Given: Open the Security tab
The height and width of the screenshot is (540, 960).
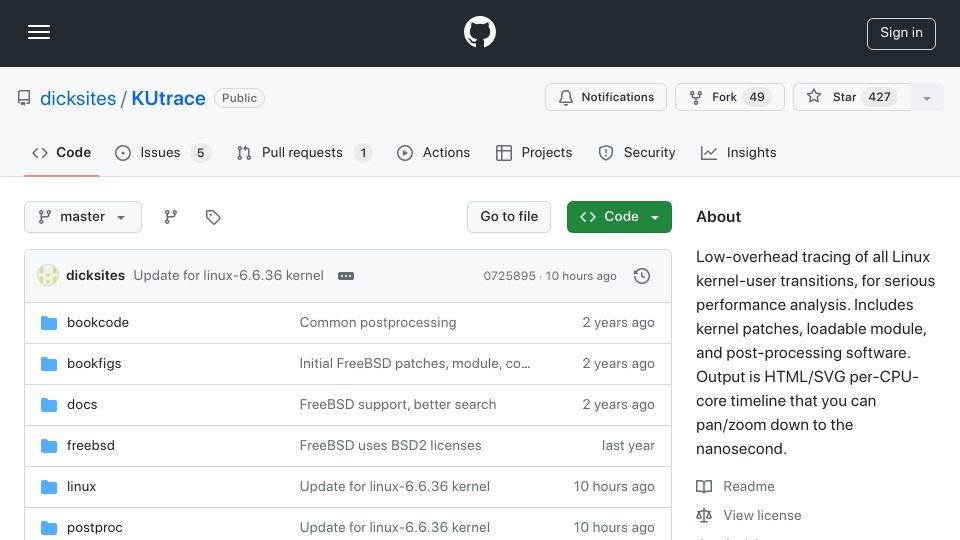Looking at the screenshot, I should click(x=637, y=152).
